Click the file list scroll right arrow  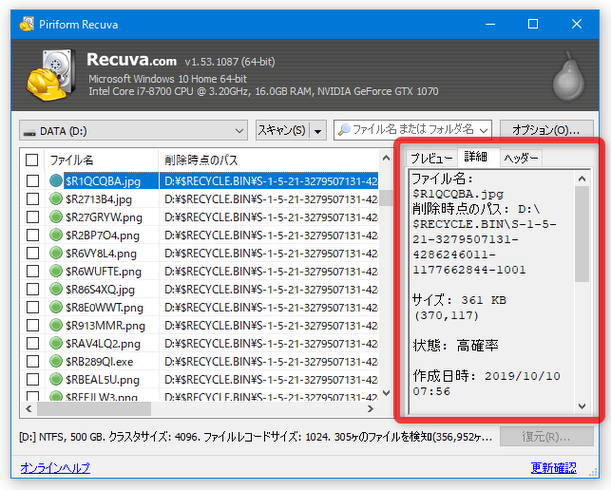pyautogui.click(x=371, y=409)
